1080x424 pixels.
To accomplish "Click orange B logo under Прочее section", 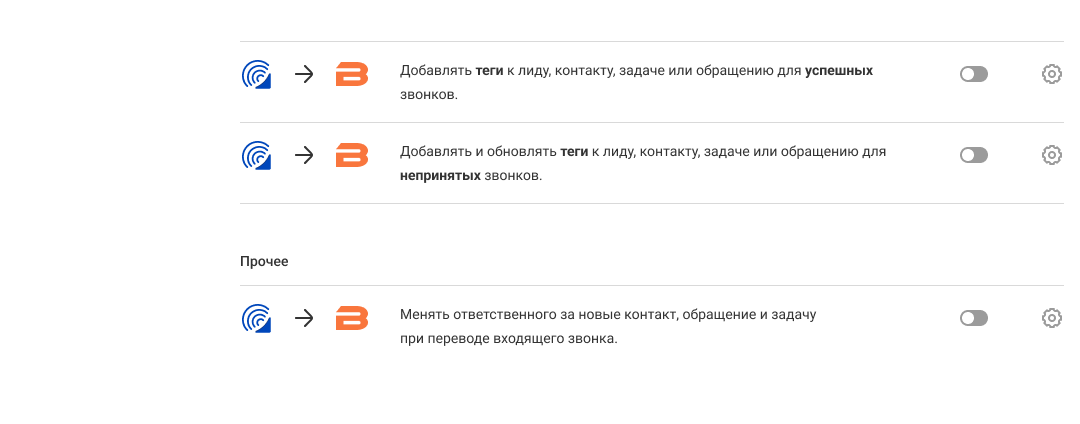I will (351, 318).
